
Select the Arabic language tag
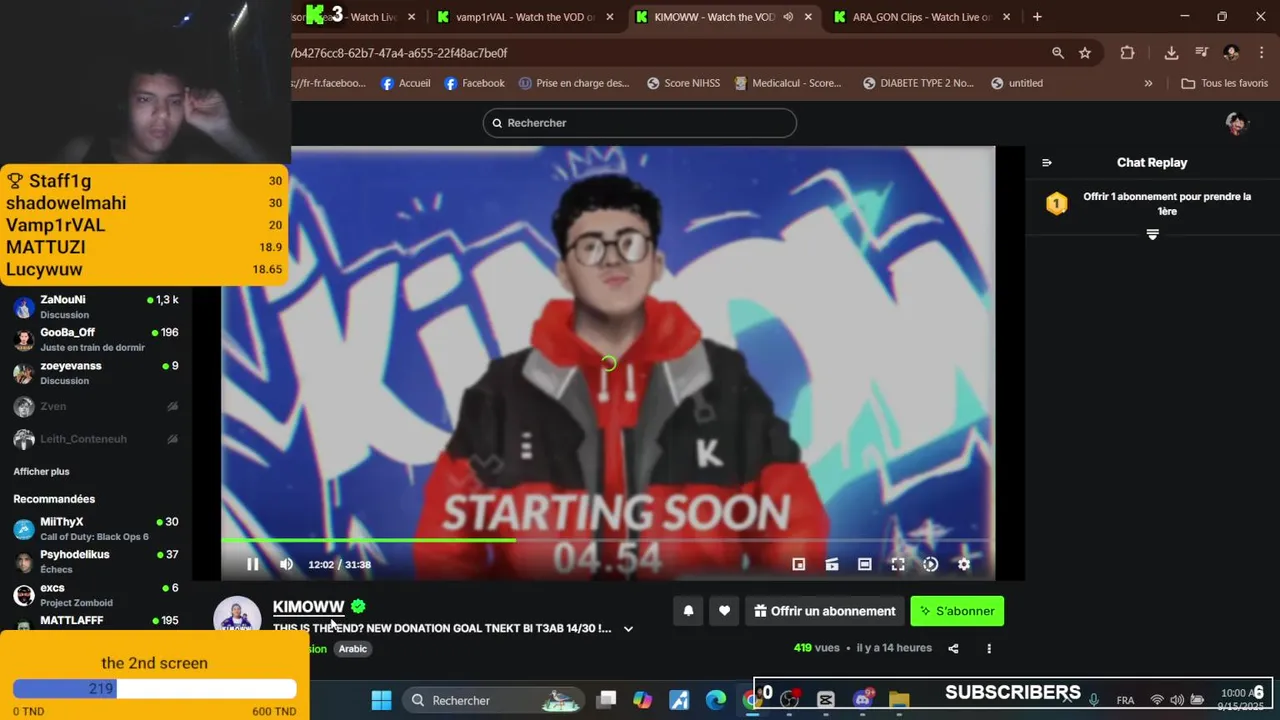353,649
